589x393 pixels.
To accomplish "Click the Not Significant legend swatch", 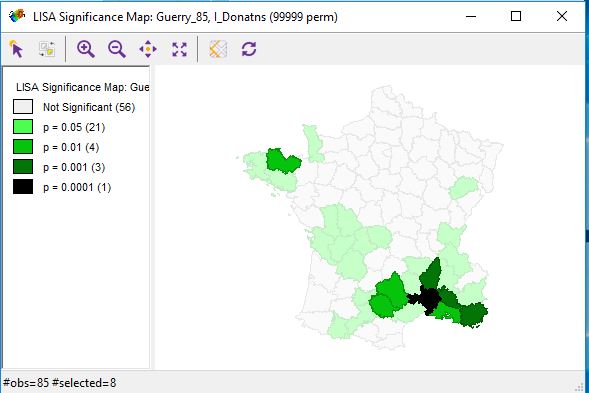I will click(x=23, y=107).
